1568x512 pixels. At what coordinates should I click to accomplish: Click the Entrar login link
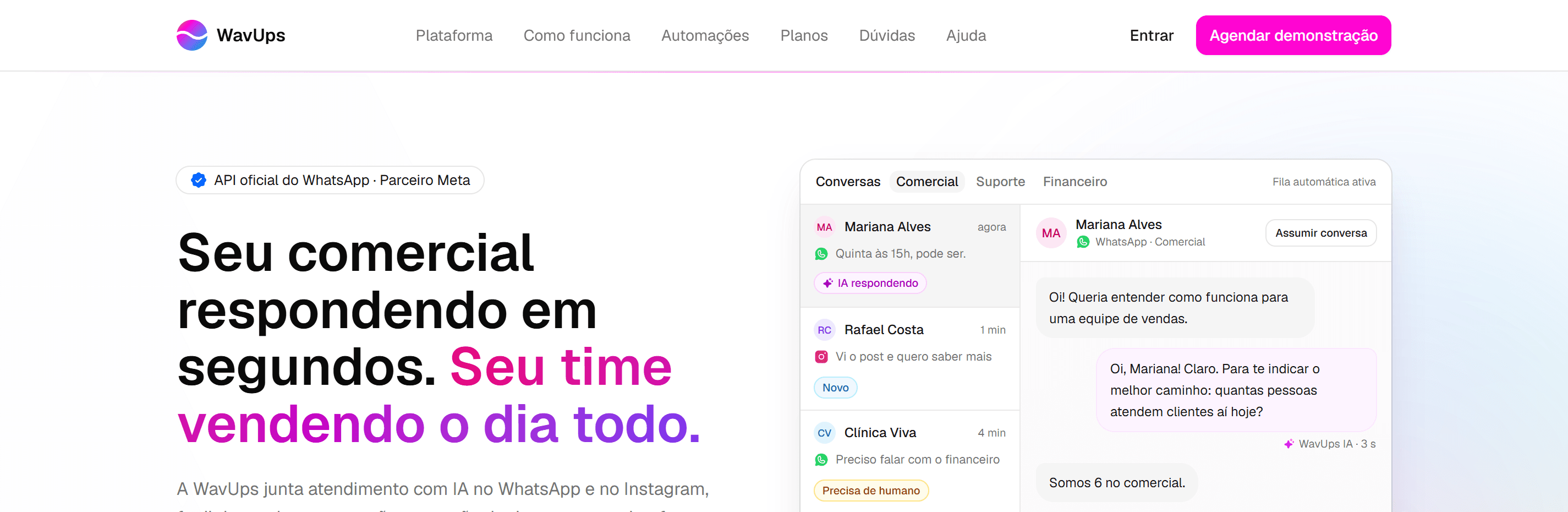pos(1151,35)
